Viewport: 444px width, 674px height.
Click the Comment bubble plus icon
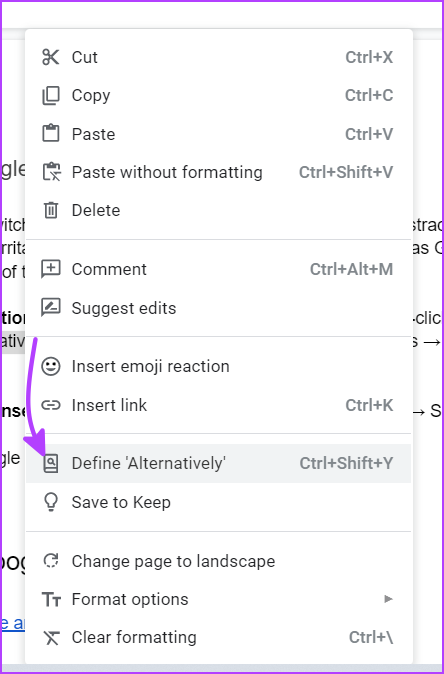51,270
